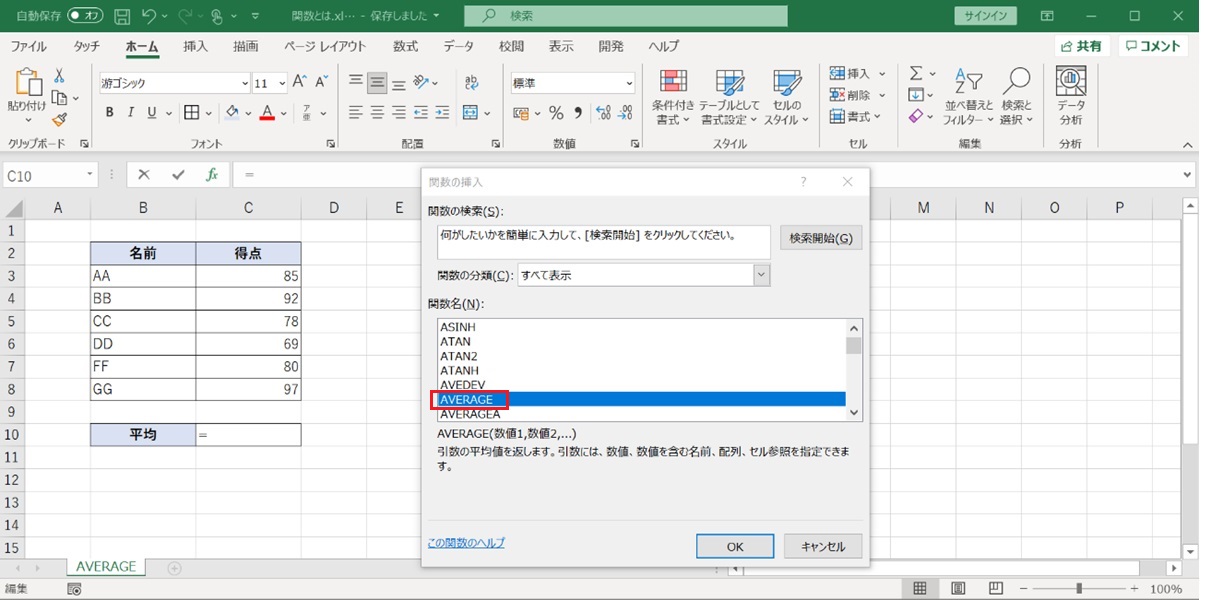Open the 数式 ribbon tab
Screen dimensions: 1224x604
(405, 46)
